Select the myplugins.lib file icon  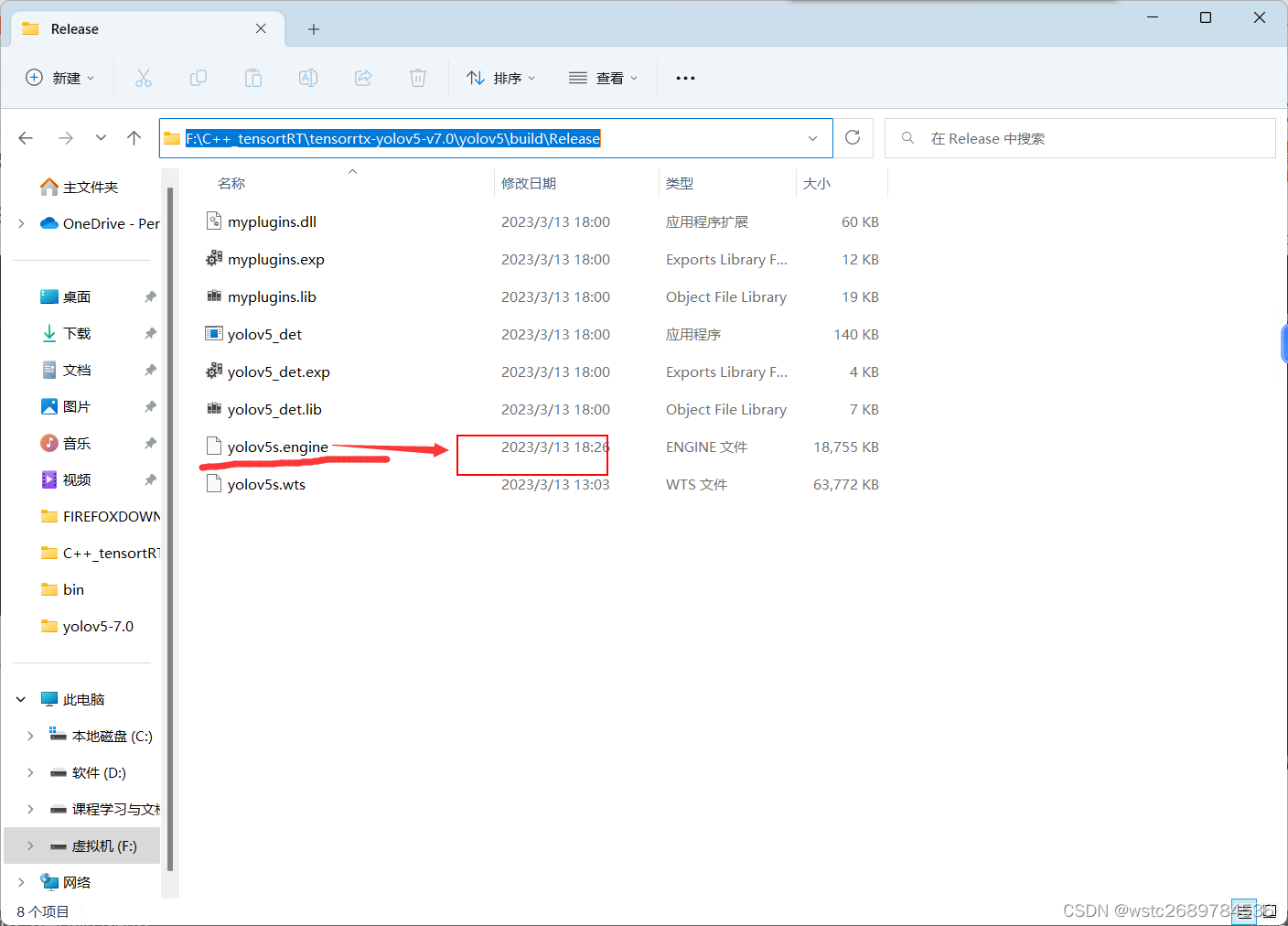point(214,296)
